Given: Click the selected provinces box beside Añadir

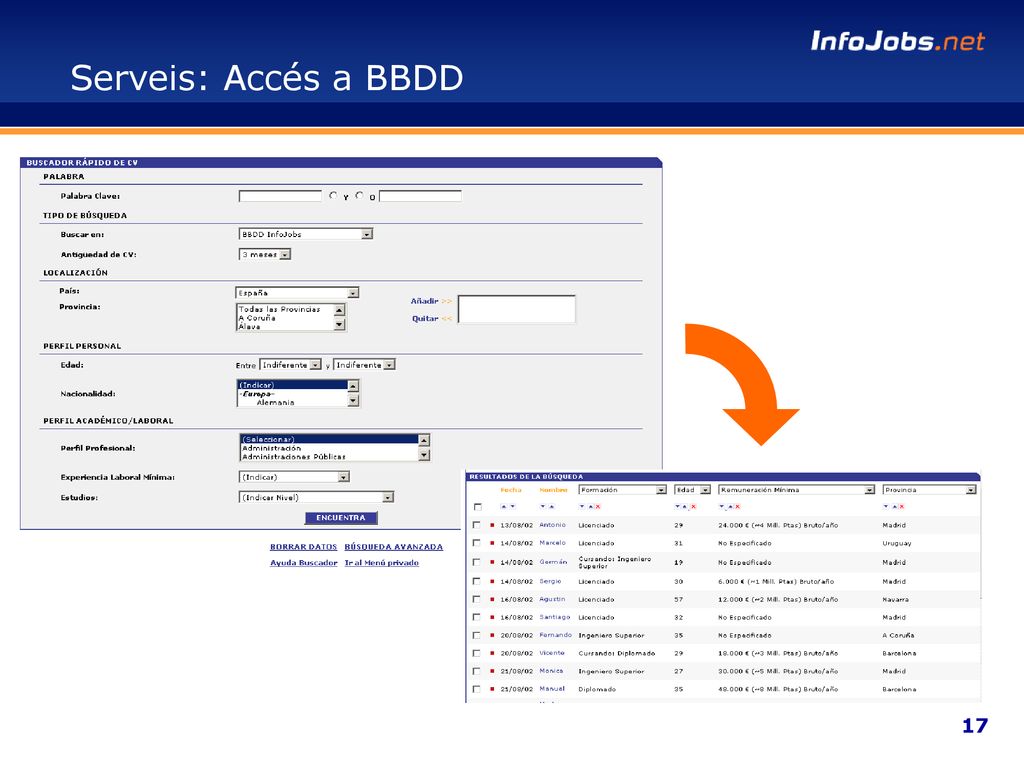Looking at the screenshot, I should point(517,309).
